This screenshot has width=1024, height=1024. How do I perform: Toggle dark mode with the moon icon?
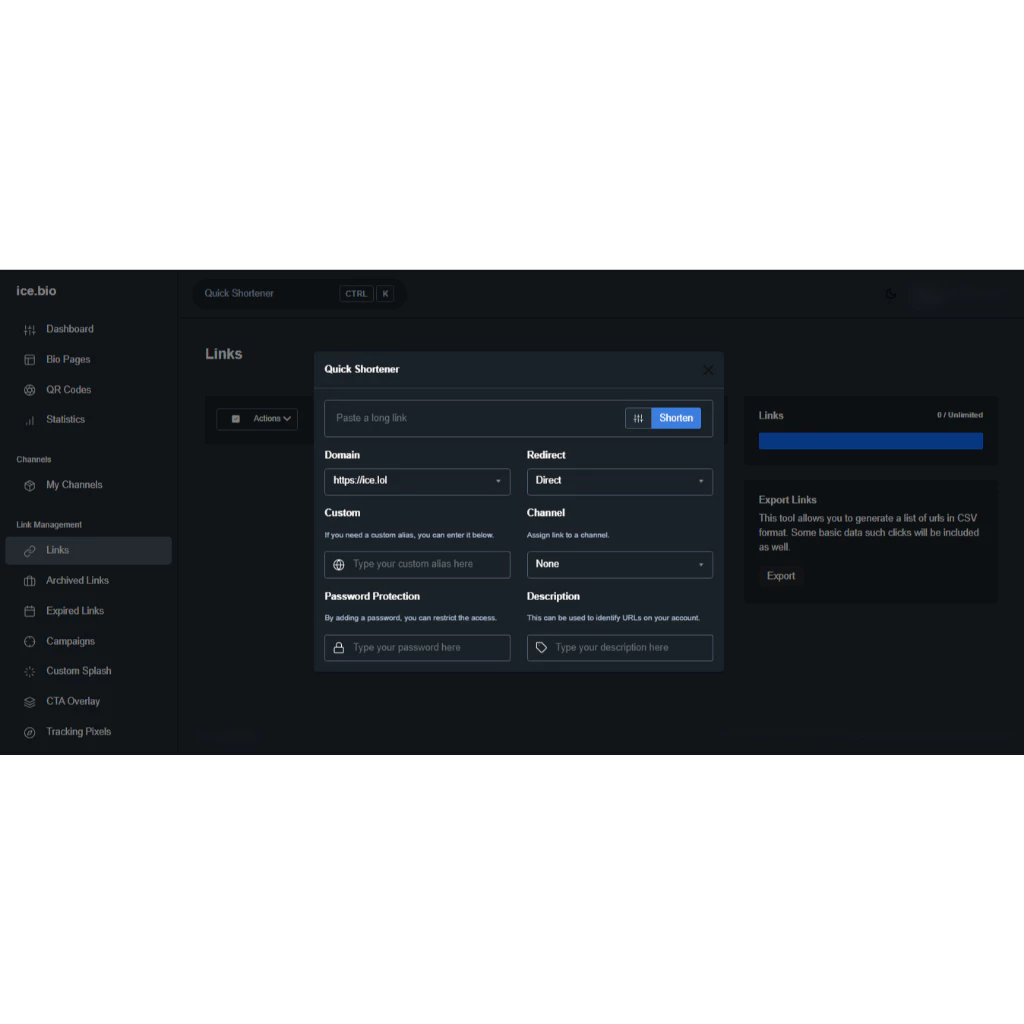pyautogui.click(x=891, y=294)
